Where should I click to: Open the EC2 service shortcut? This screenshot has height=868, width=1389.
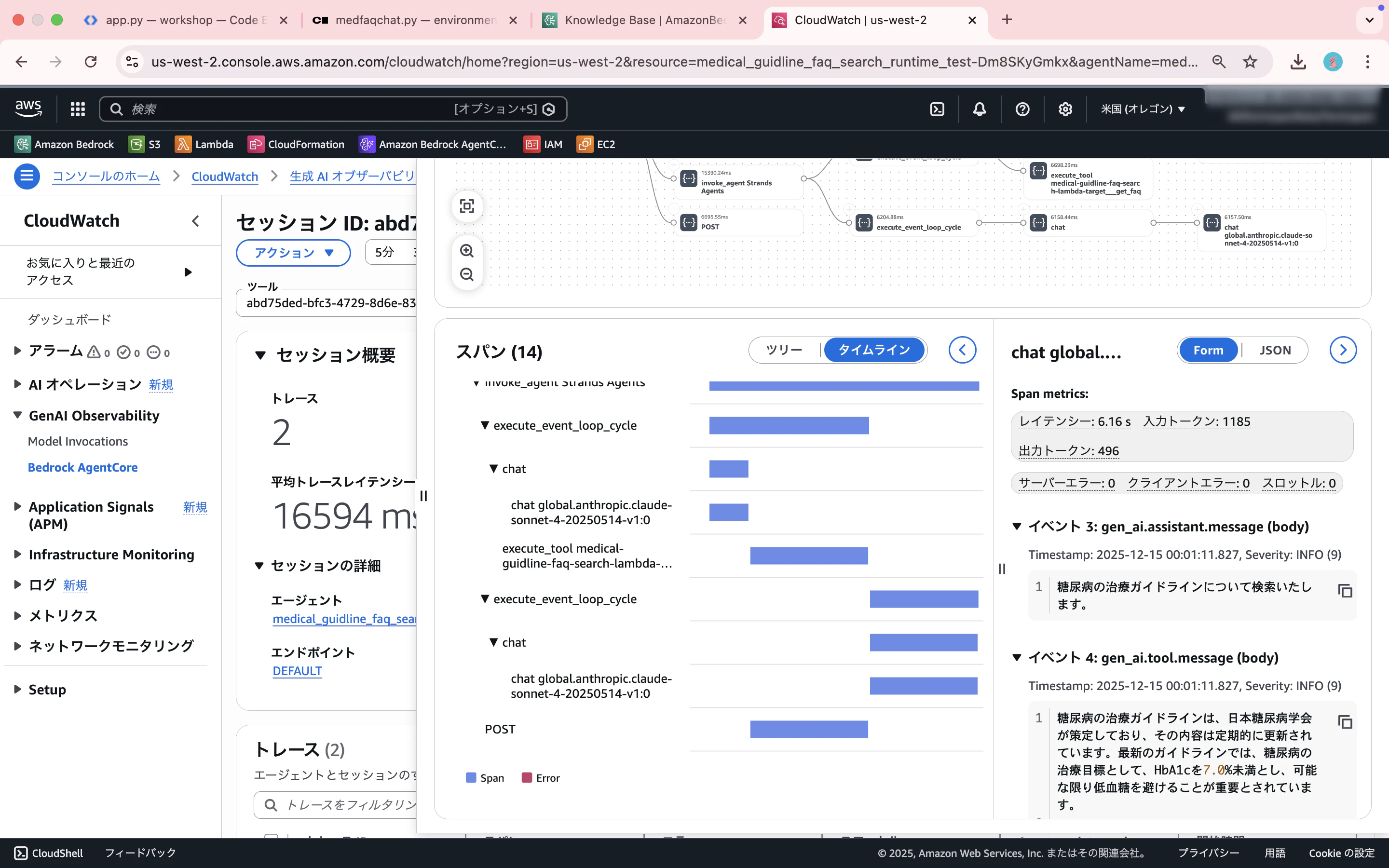(x=596, y=144)
